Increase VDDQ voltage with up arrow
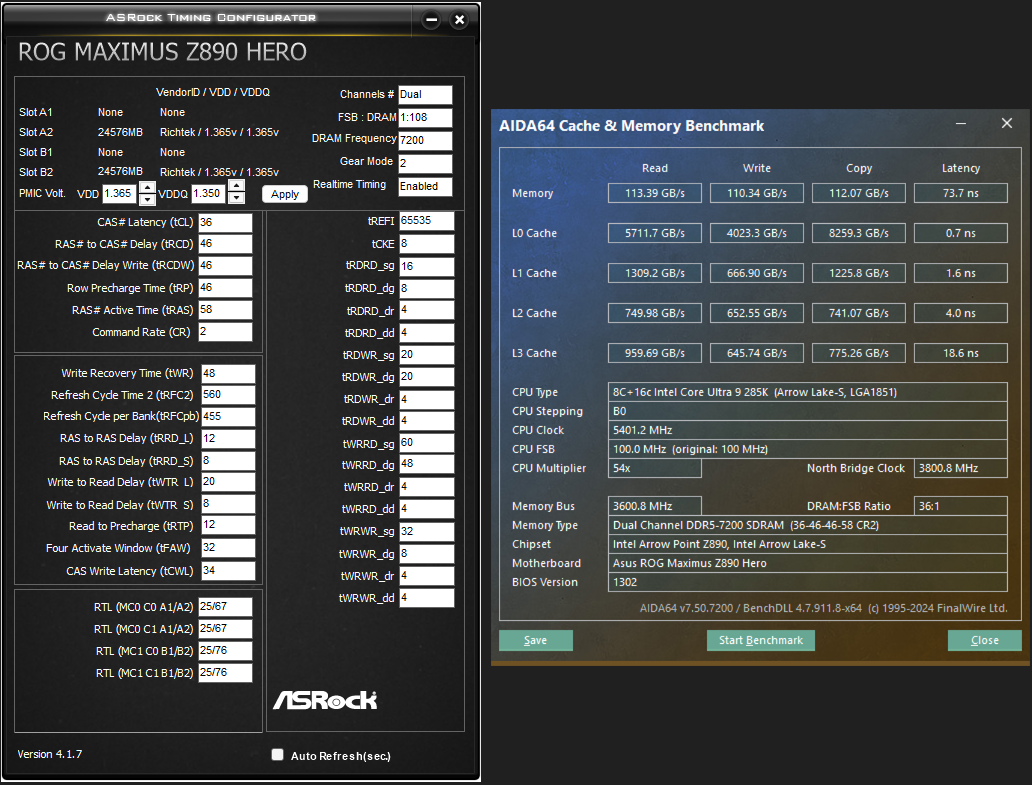 (236, 186)
